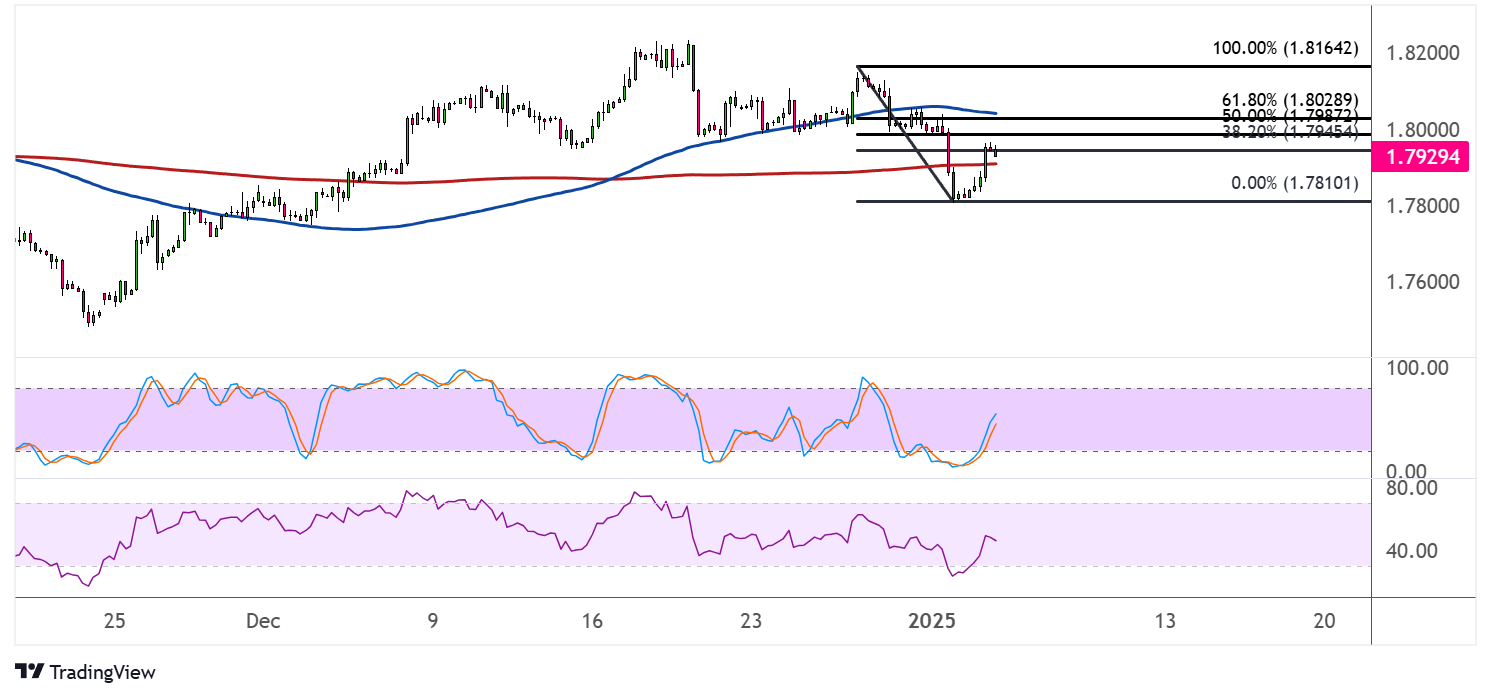Click the 38.20% (1.79454) Fibonacci label
This screenshot has height=698, width=1491.
coord(1290,131)
